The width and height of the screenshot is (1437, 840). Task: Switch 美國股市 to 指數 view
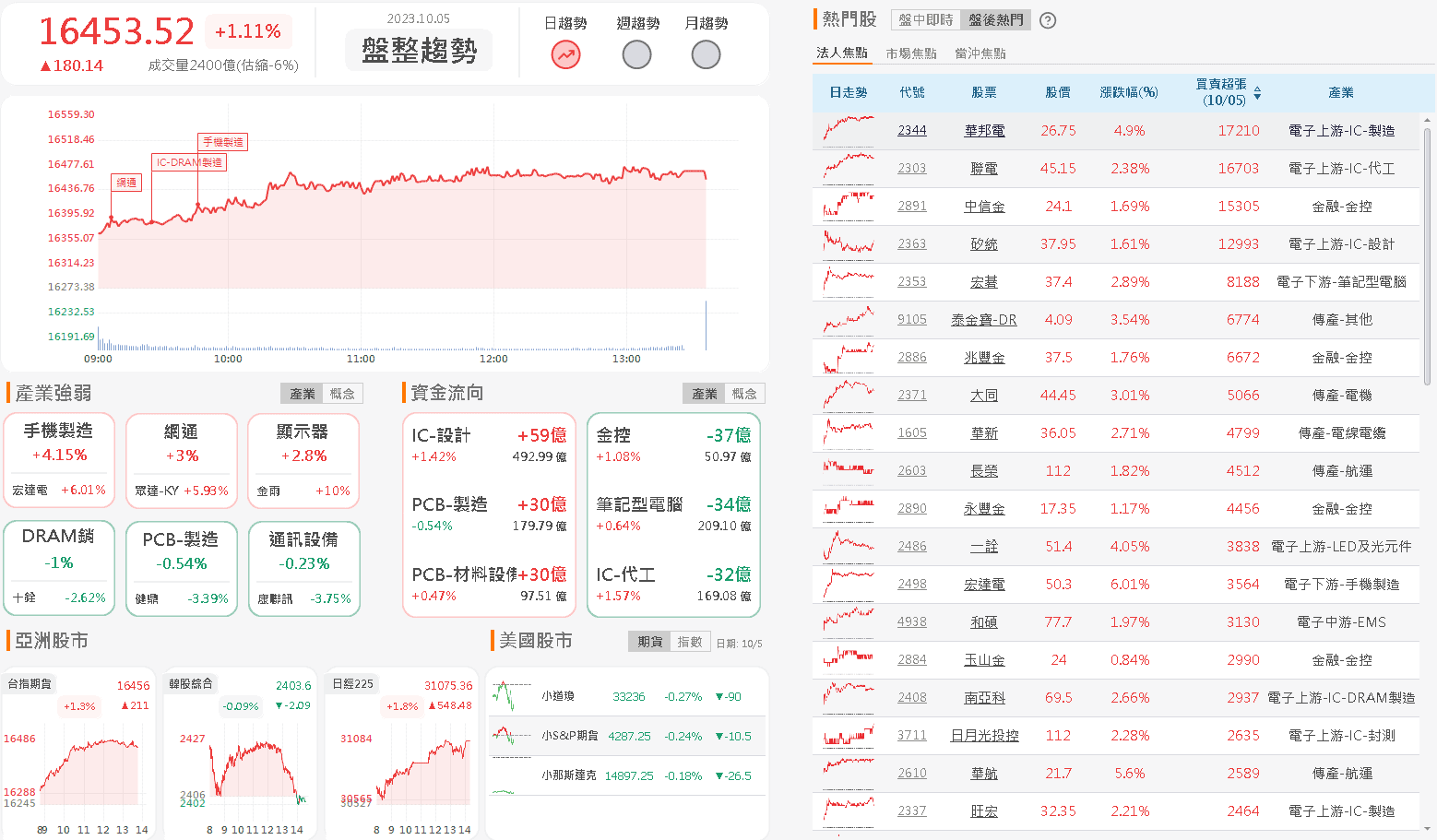pos(690,642)
